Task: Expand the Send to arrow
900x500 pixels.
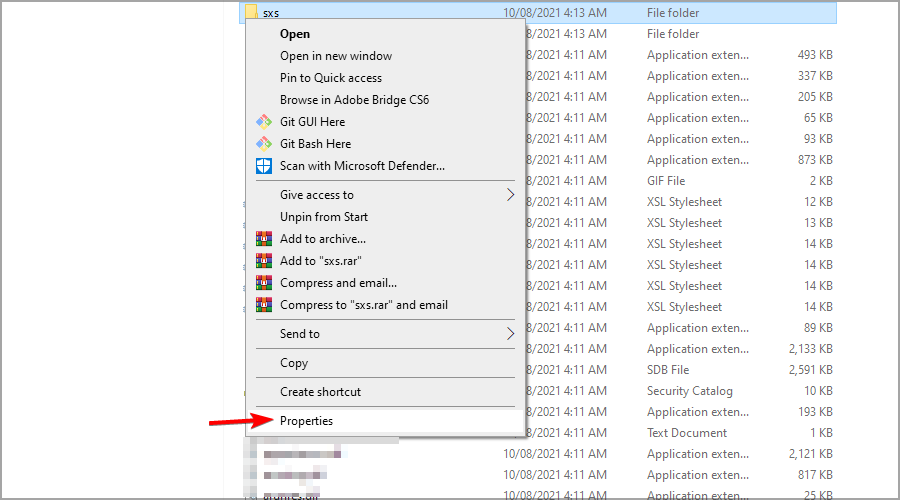Action: pyautogui.click(x=510, y=334)
